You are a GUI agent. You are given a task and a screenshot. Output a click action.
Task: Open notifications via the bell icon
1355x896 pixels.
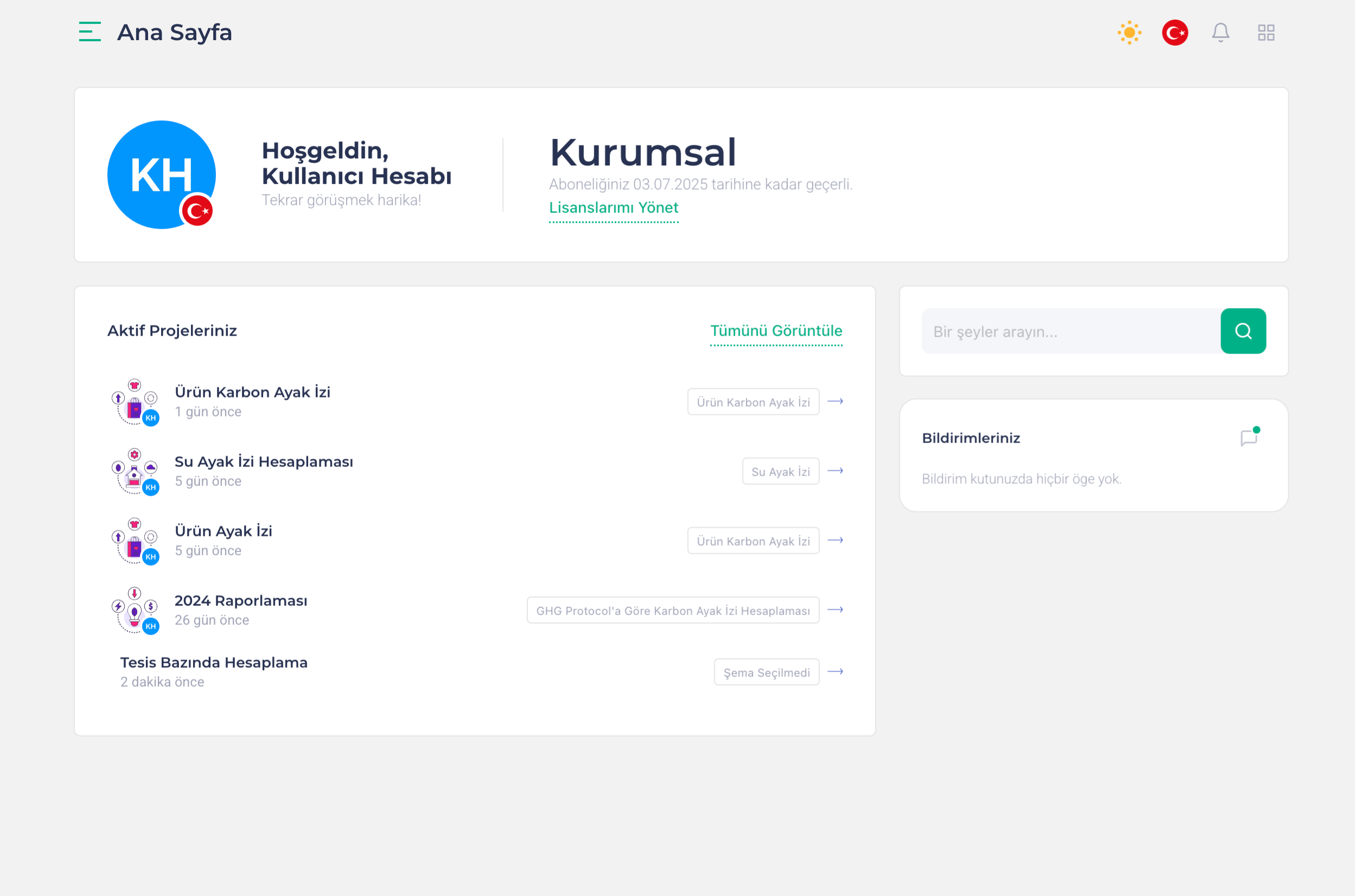[1220, 33]
